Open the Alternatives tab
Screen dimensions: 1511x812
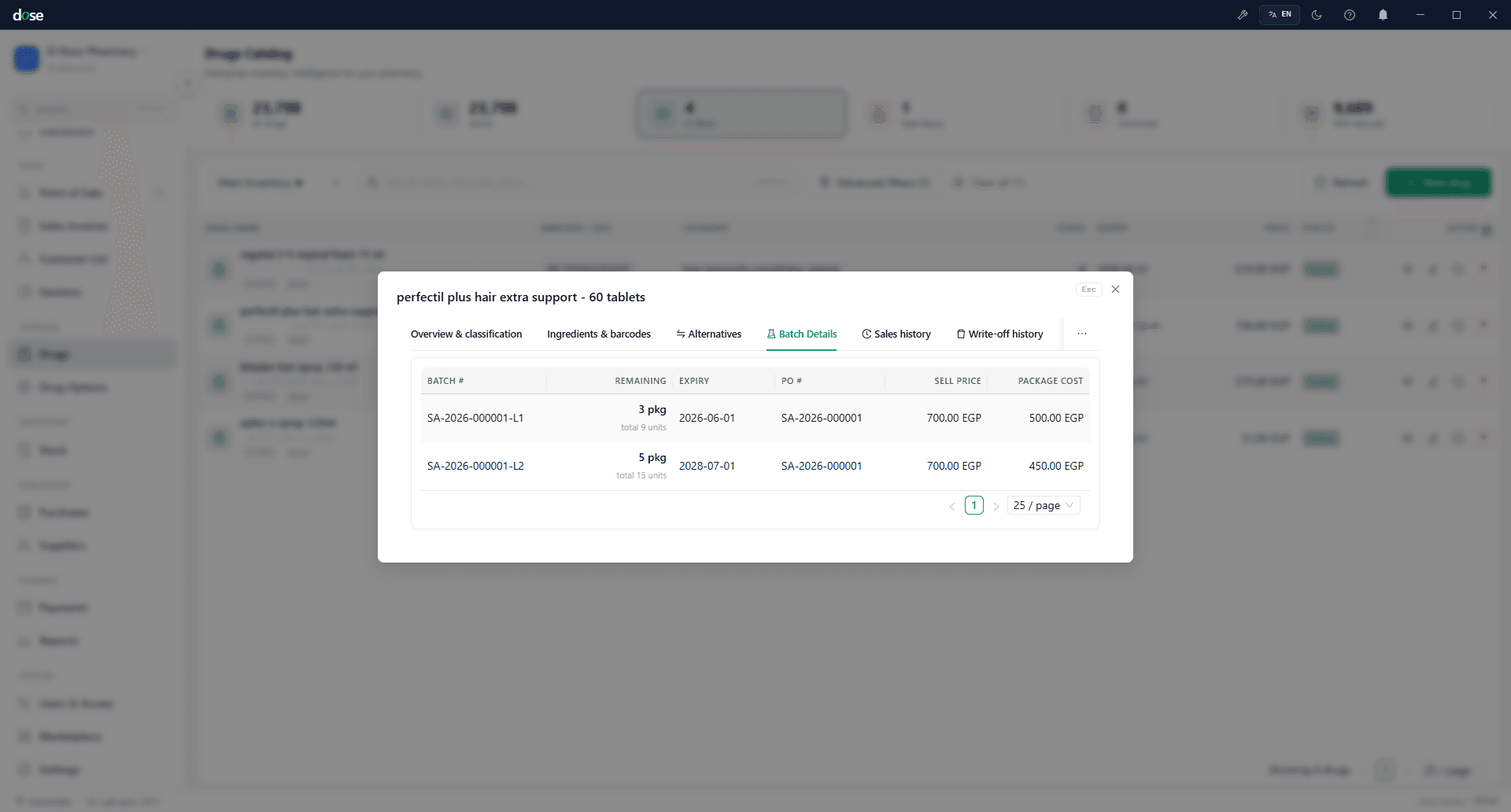coord(708,334)
